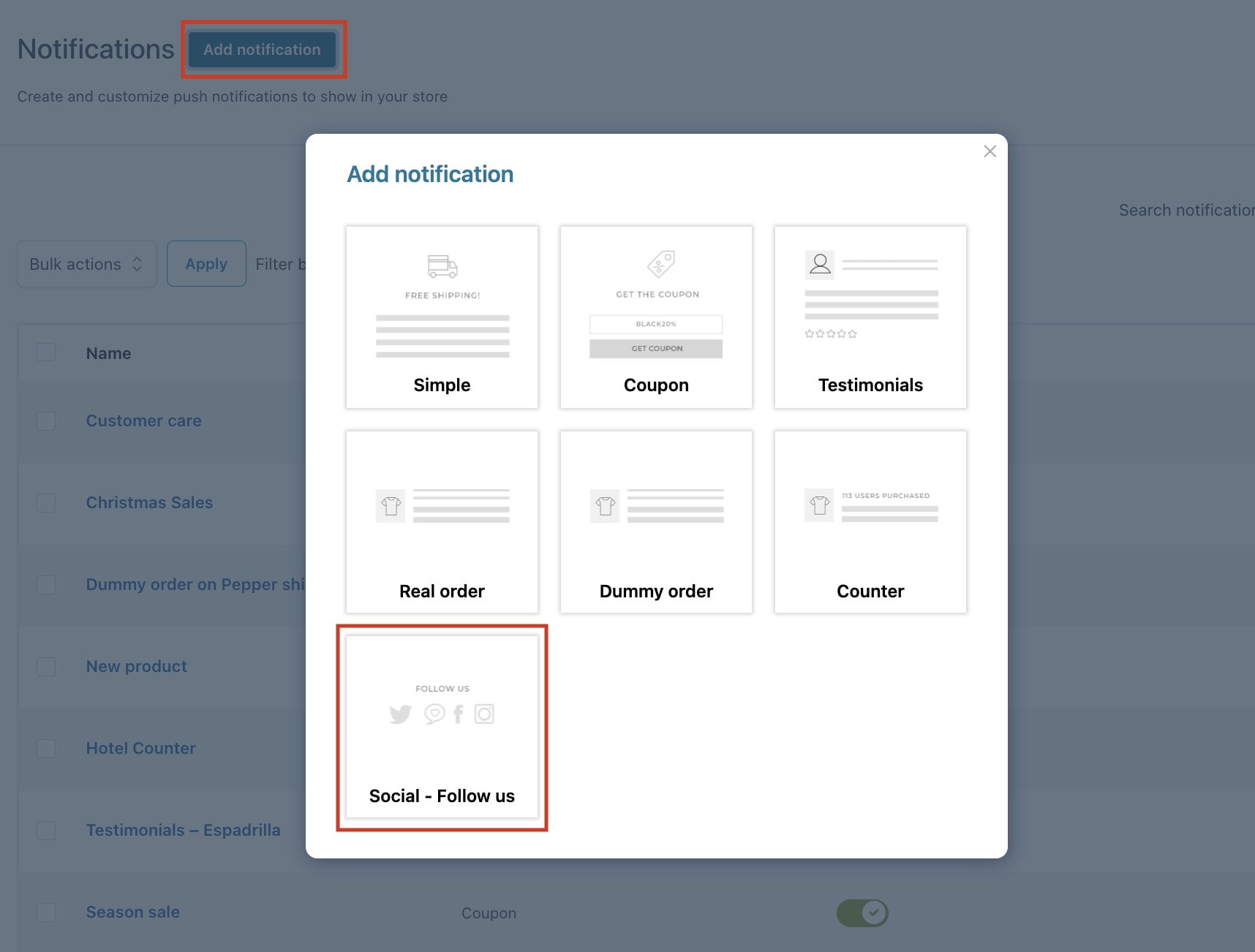Toggle the Season sale enable switch
This screenshot has width=1255, height=952.
[x=862, y=913]
